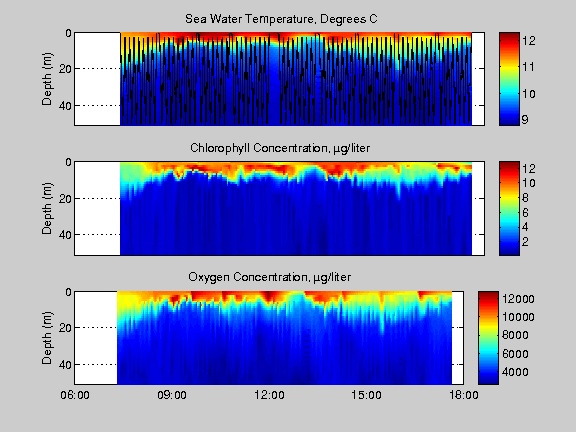Click the Sea Water Temperature plot title

pos(281,19)
